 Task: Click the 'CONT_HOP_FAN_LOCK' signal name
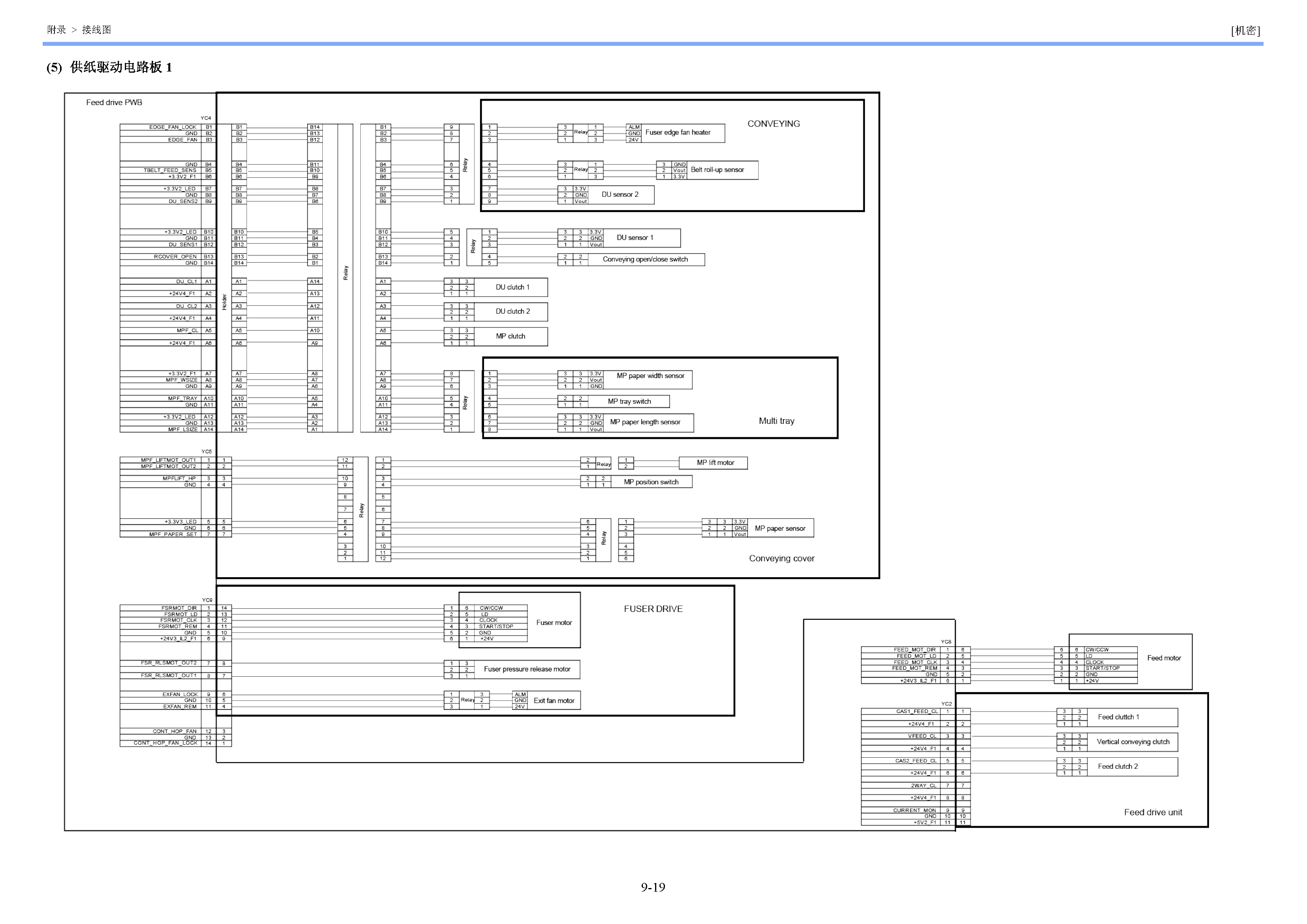tap(166, 743)
